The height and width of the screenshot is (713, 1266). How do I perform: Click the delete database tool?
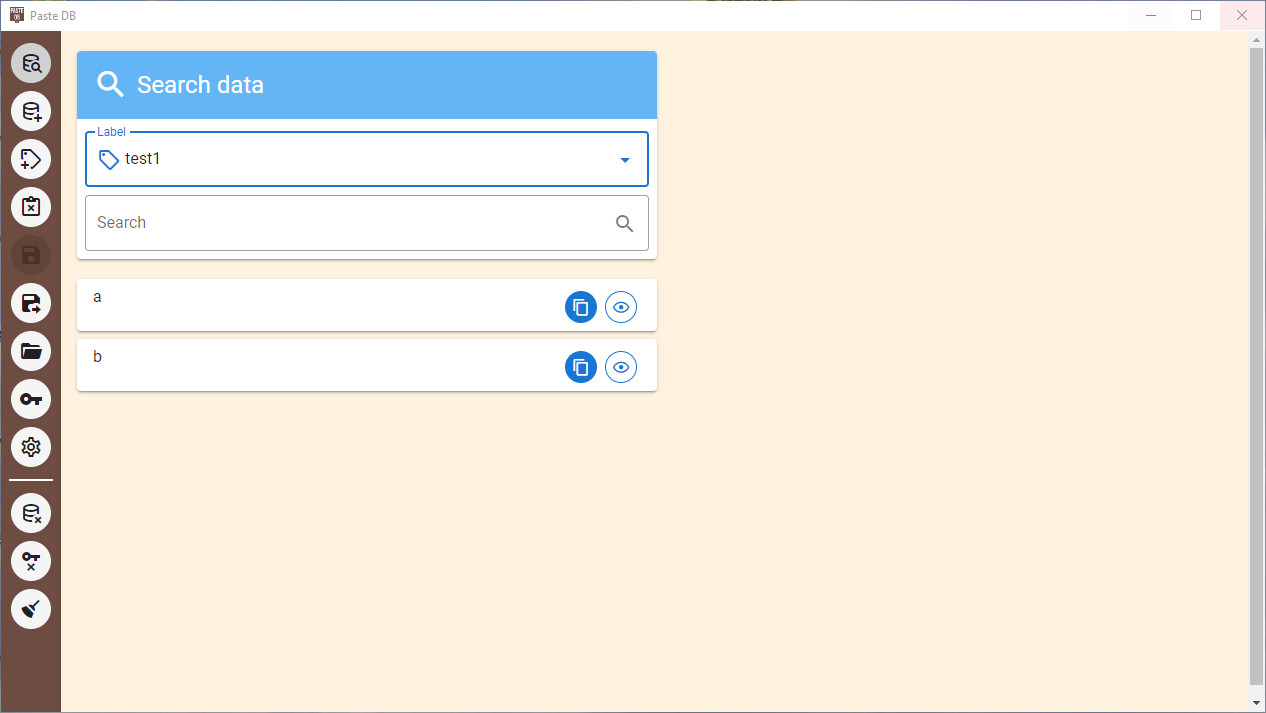tap(31, 513)
